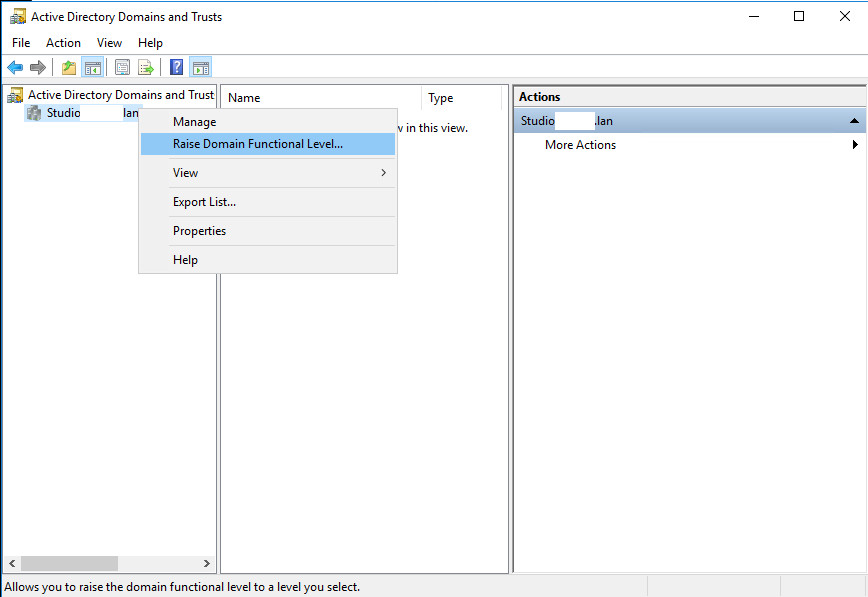Select Raise Domain Functional Level from context menu
Image resolution: width=868 pixels, height=597 pixels.
tap(268, 144)
